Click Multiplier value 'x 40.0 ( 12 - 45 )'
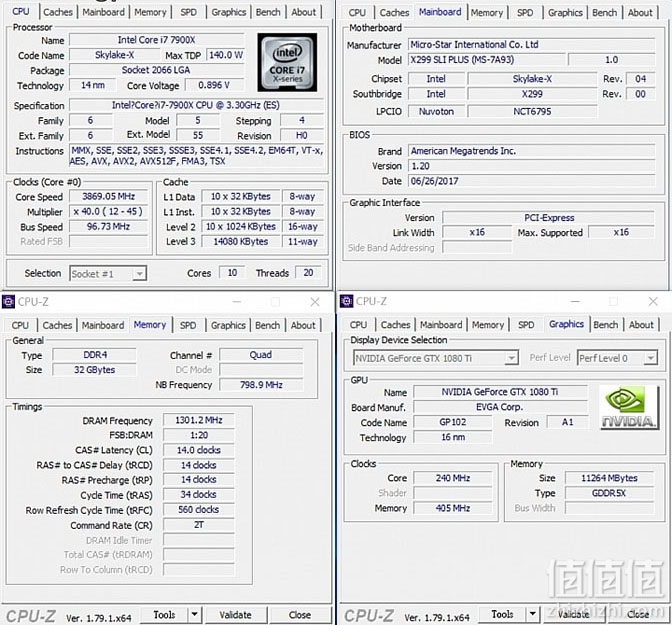The height and width of the screenshot is (625, 672). coord(108,211)
